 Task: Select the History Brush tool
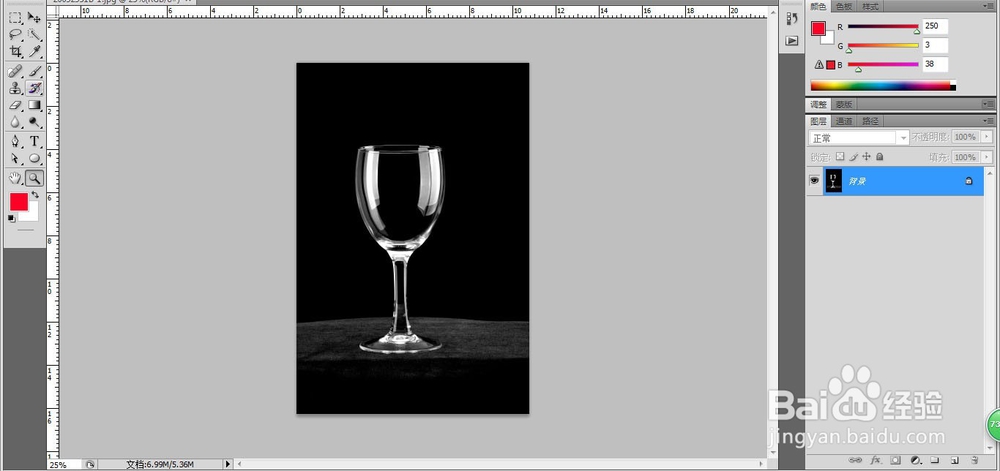tap(34, 88)
